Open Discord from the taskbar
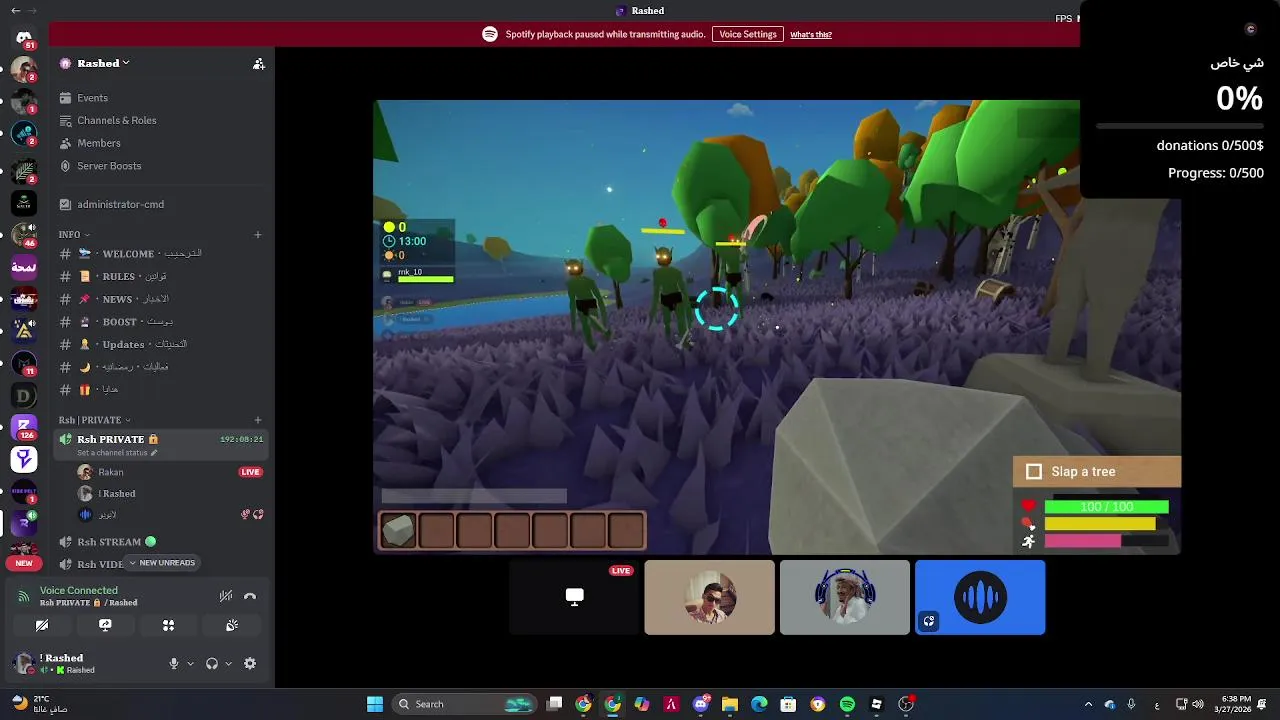 [x=701, y=704]
